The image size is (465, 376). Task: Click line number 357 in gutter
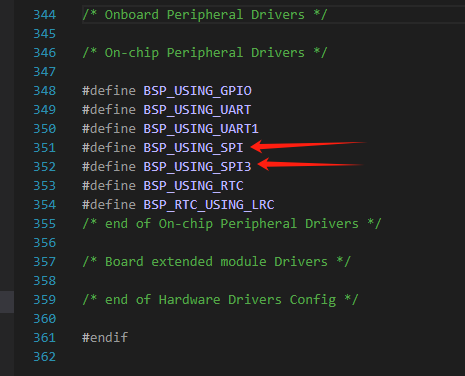click(x=45, y=262)
